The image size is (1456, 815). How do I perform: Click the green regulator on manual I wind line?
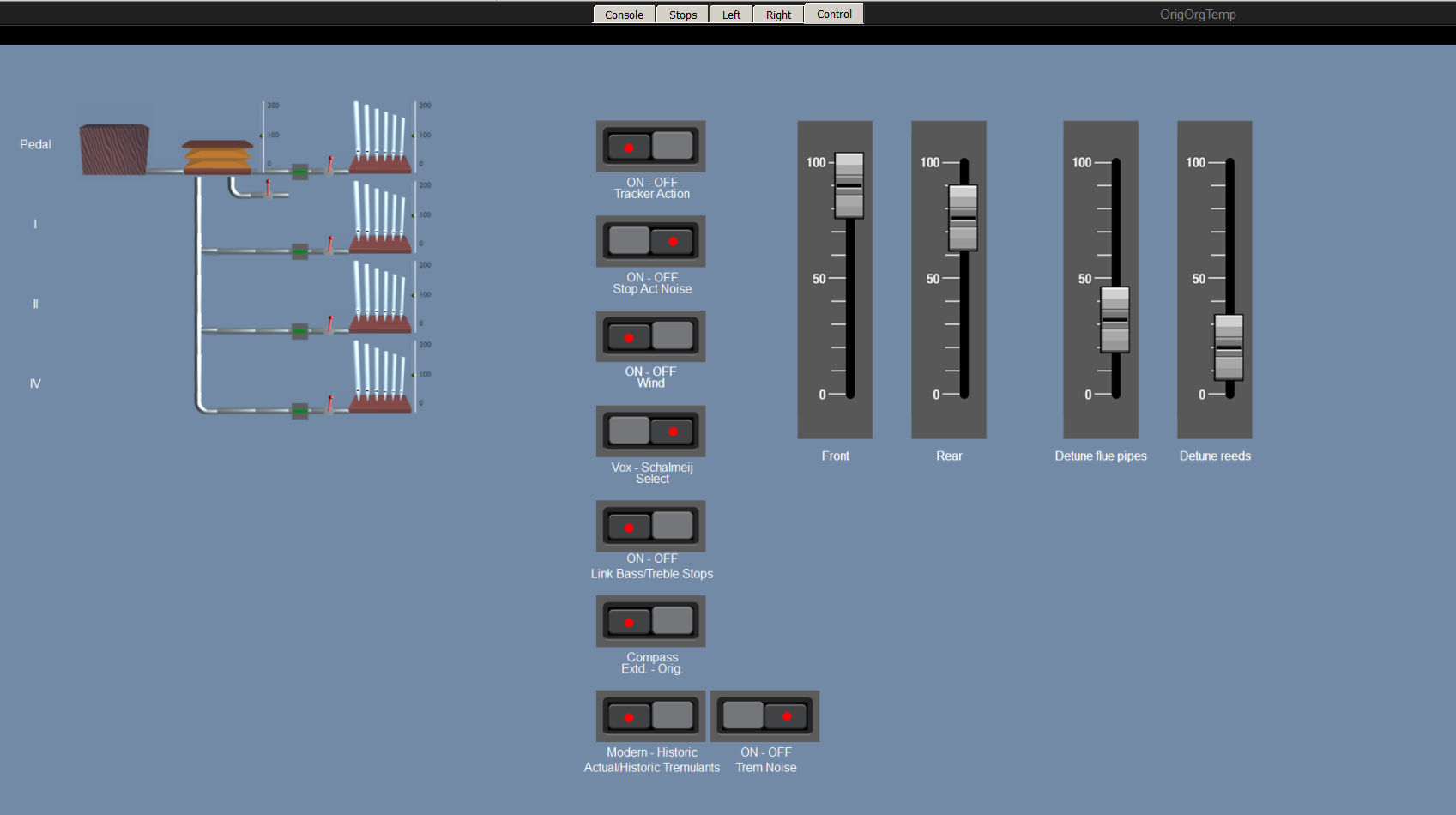299,251
